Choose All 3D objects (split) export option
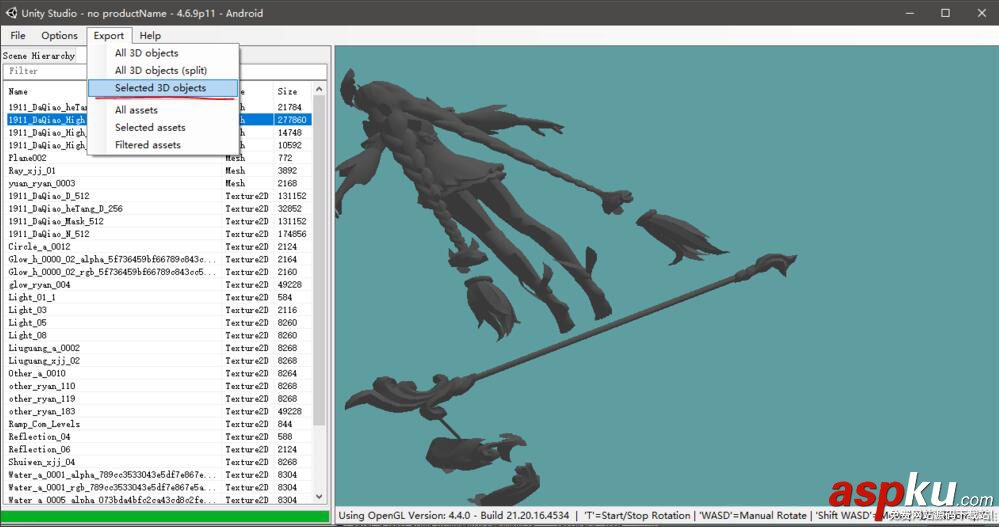The image size is (999, 527). click(x=160, y=70)
